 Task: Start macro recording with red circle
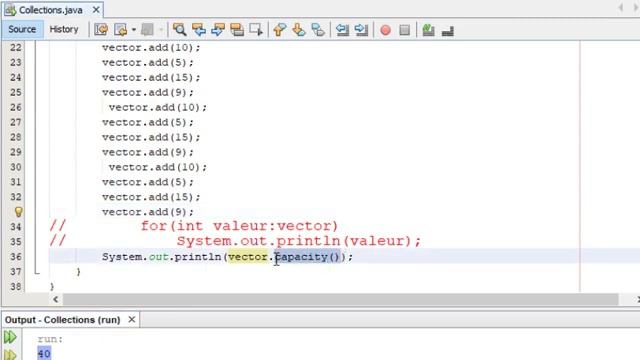pos(385,30)
